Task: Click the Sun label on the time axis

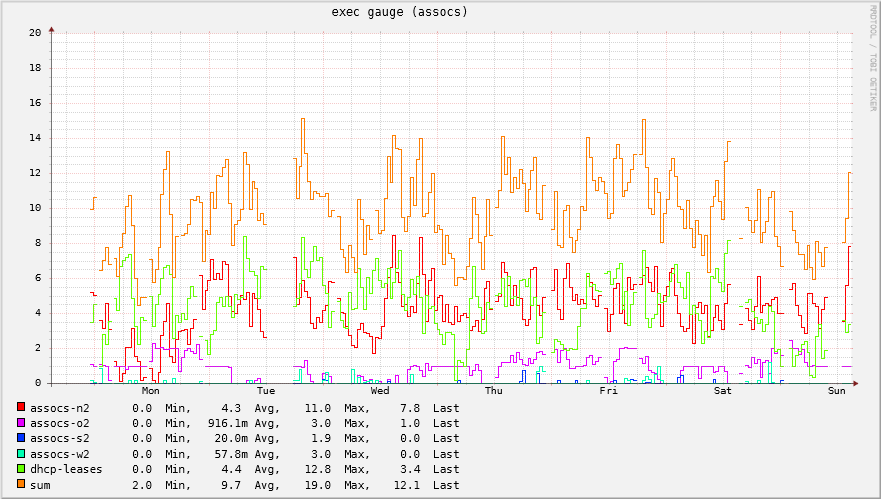Action: (x=837, y=391)
